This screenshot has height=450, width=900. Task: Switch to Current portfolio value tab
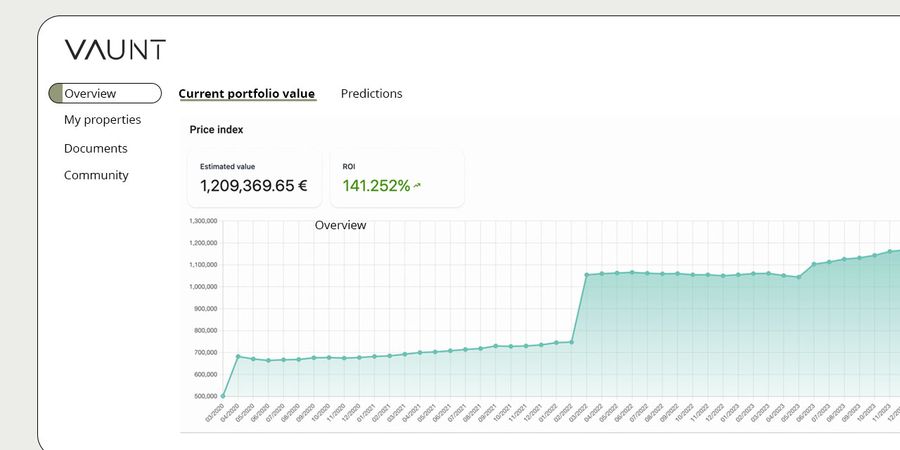point(246,94)
